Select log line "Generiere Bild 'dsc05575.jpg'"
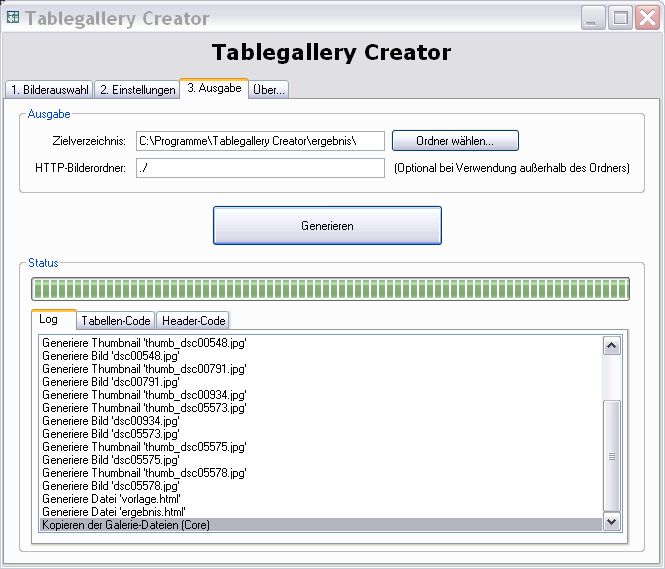 (x=321, y=460)
